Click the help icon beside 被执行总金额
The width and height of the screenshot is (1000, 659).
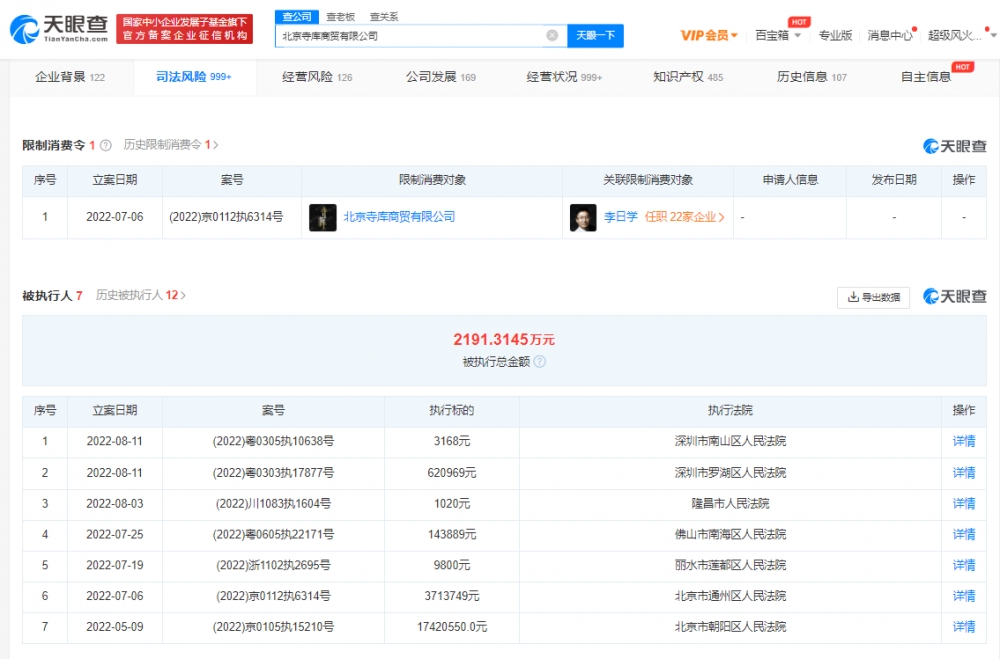pyautogui.click(x=540, y=362)
